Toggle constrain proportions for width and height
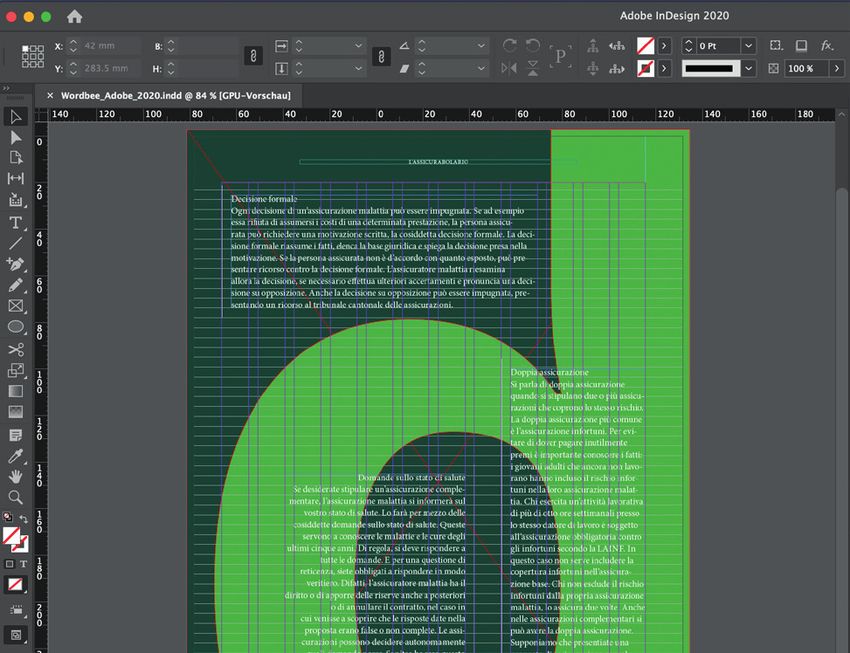This screenshot has width=850, height=653. coord(253,57)
